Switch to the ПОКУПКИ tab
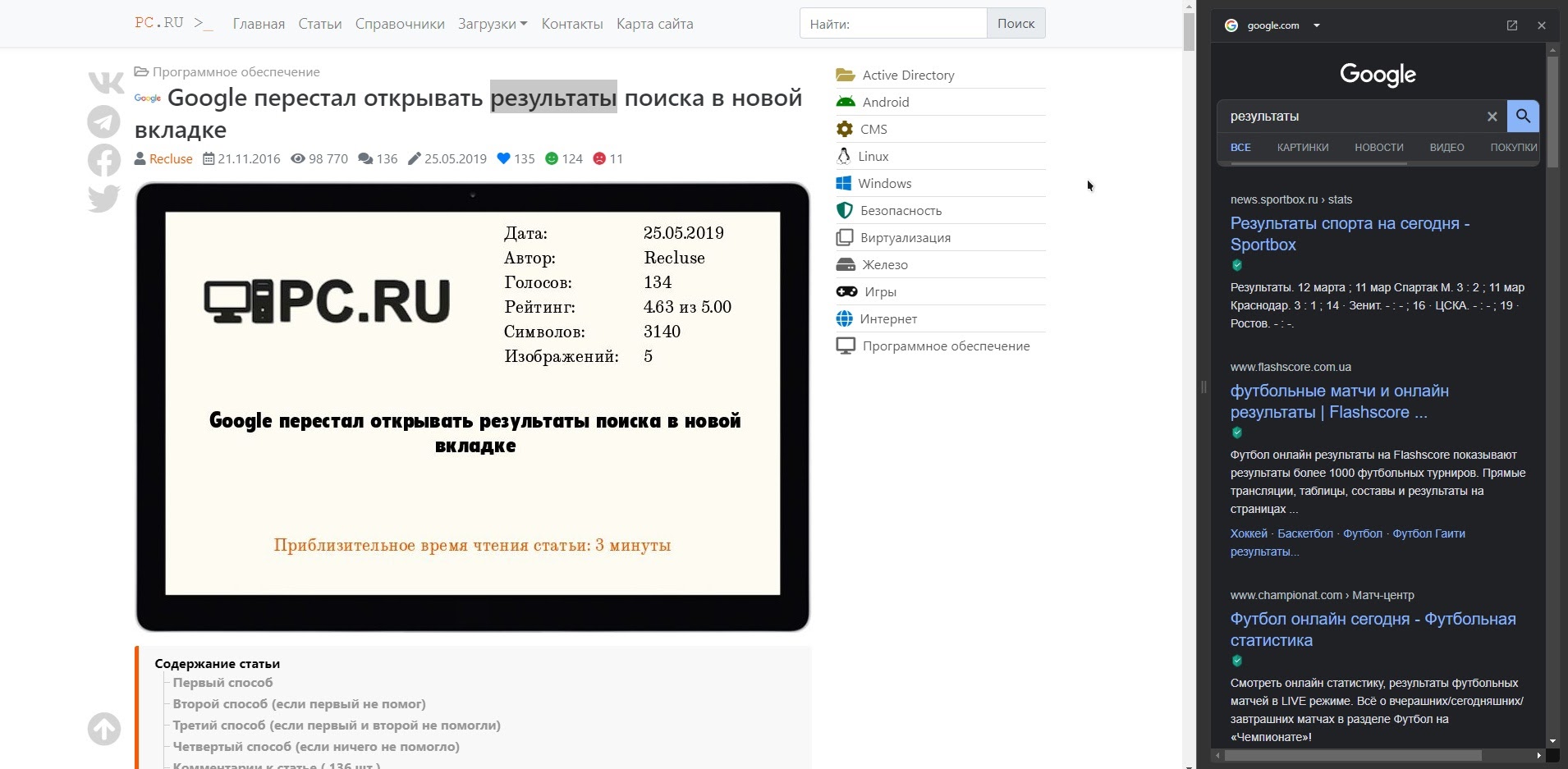The width and height of the screenshot is (1568, 769). tap(1514, 148)
